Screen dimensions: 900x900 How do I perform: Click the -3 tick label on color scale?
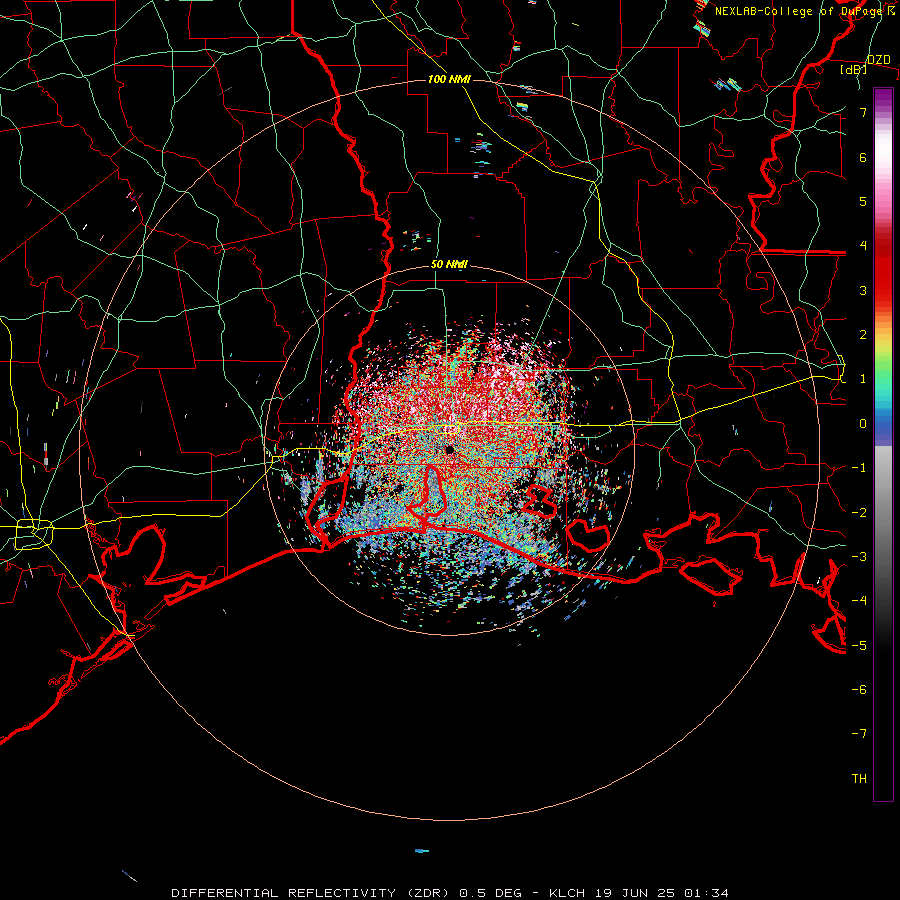coord(859,557)
